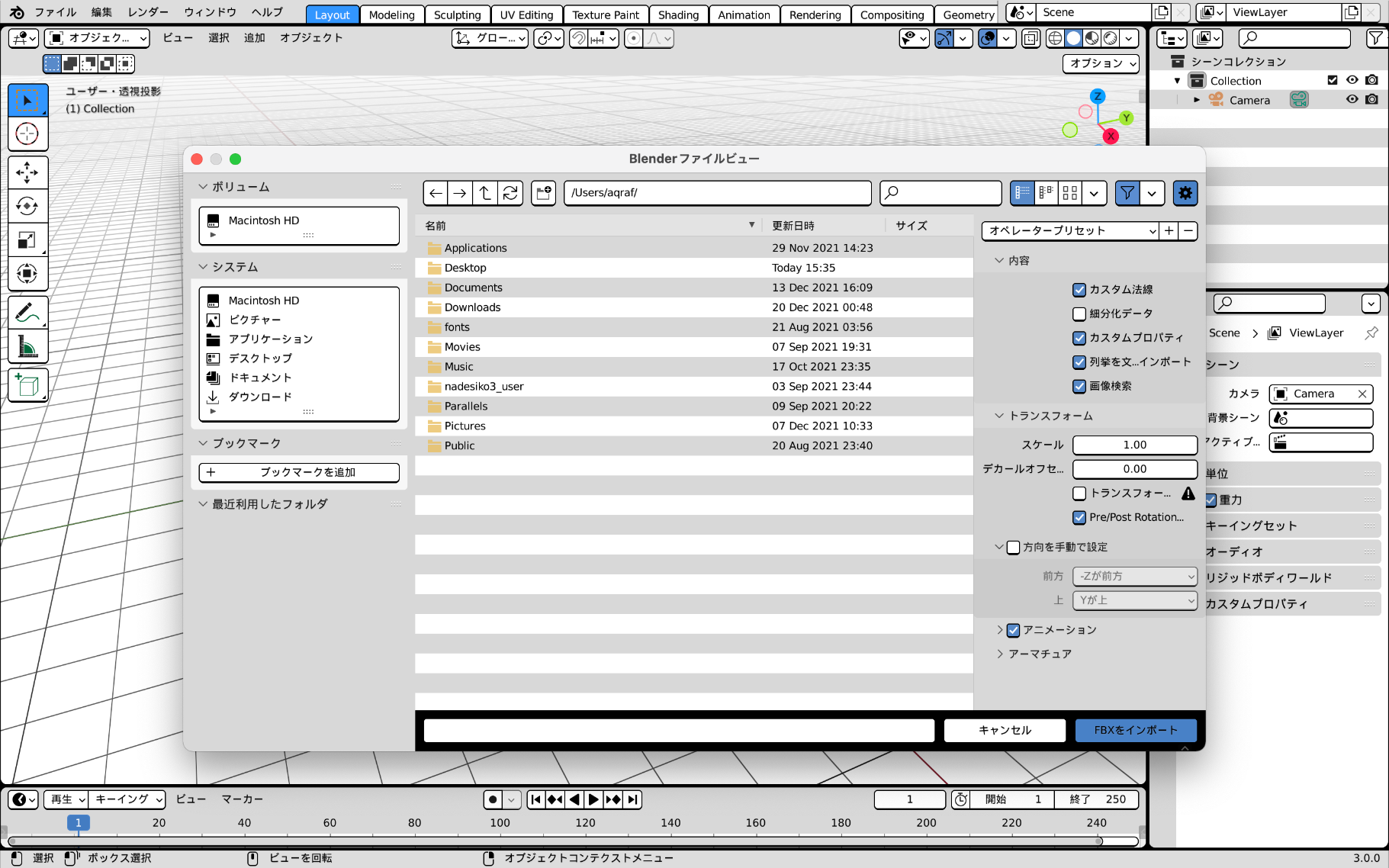Toggle Collection exclude checkbox in outliner
Image resolution: width=1389 pixels, height=868 pixels.
(1333, 80)
